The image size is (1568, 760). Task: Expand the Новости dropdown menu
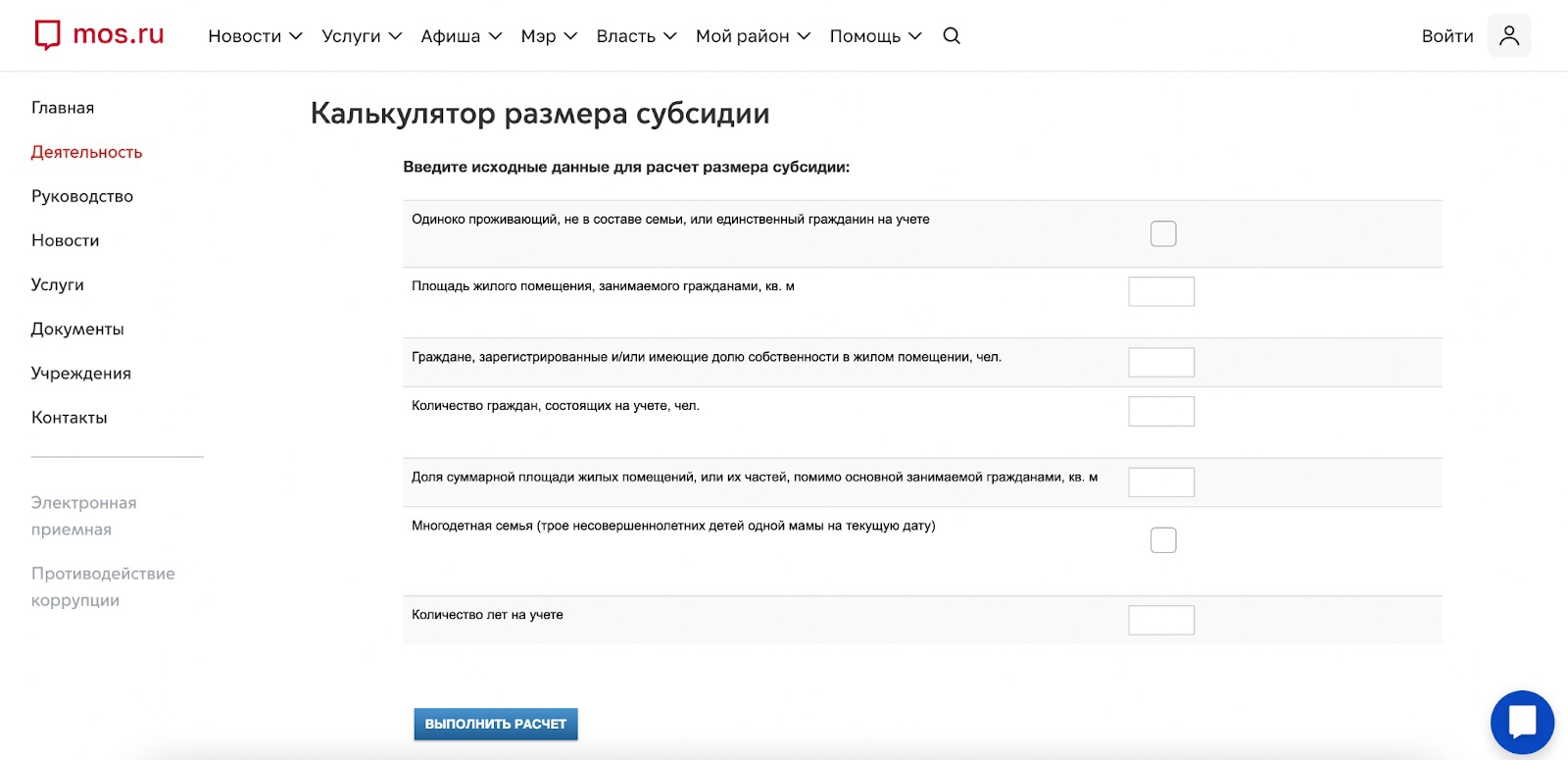pos(255,36)
